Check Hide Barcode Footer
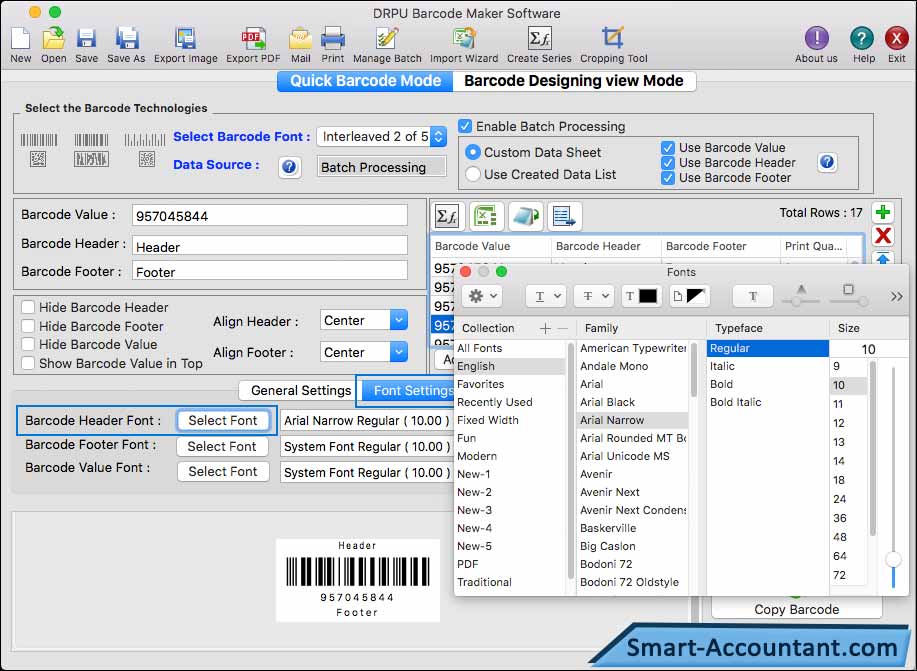 (x=27, y=326)
